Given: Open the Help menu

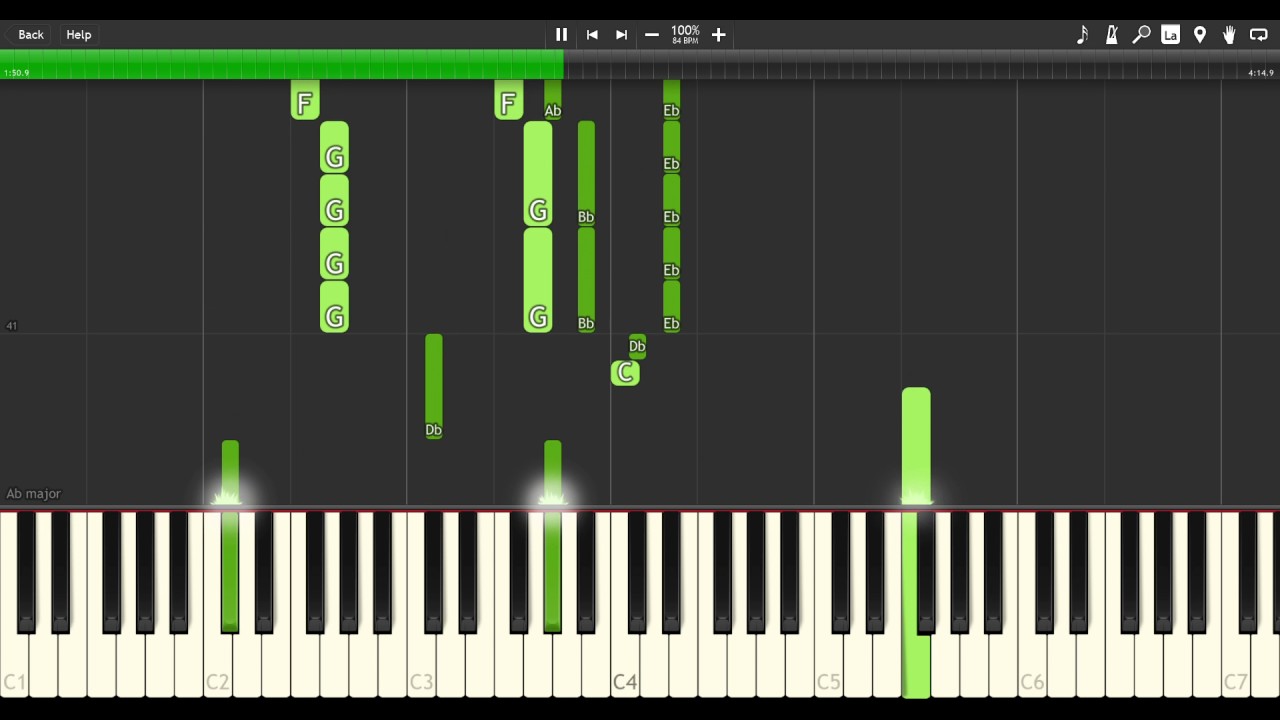Looking at the screenshot, I should (79, 35).
